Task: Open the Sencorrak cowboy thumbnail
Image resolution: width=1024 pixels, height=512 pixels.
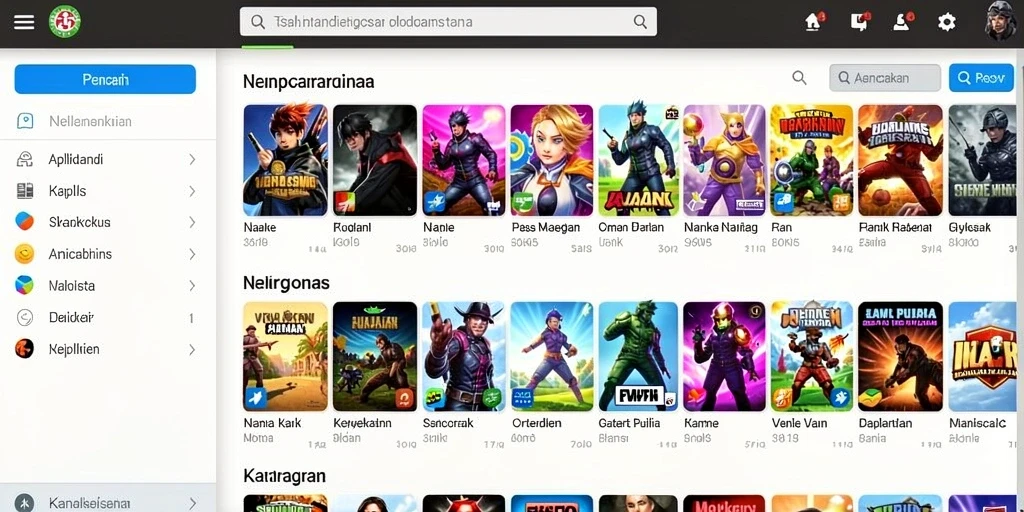Action: (463, 357)
